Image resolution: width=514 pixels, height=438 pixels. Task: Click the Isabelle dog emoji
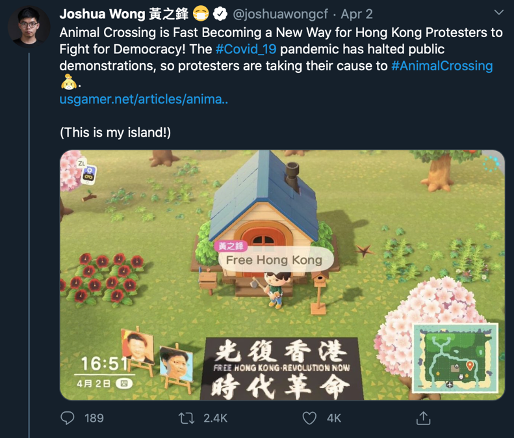[68, 82]
